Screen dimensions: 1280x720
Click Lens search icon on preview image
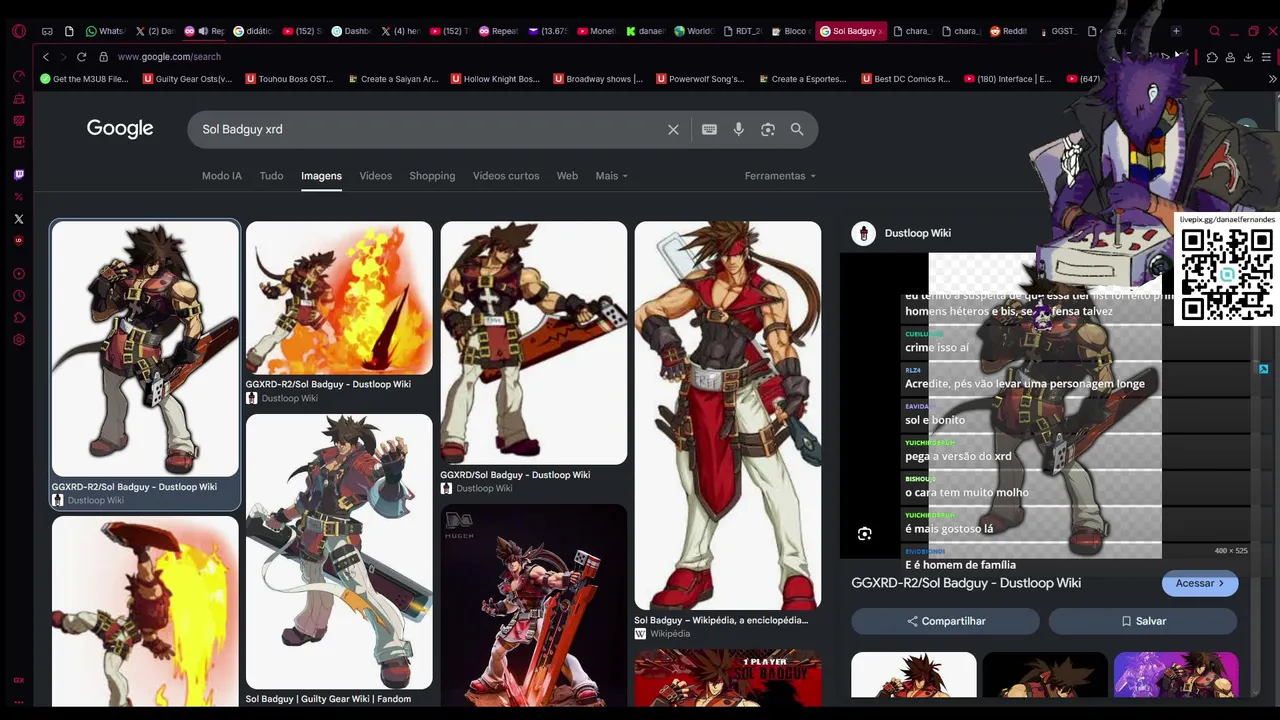[865, 534]
